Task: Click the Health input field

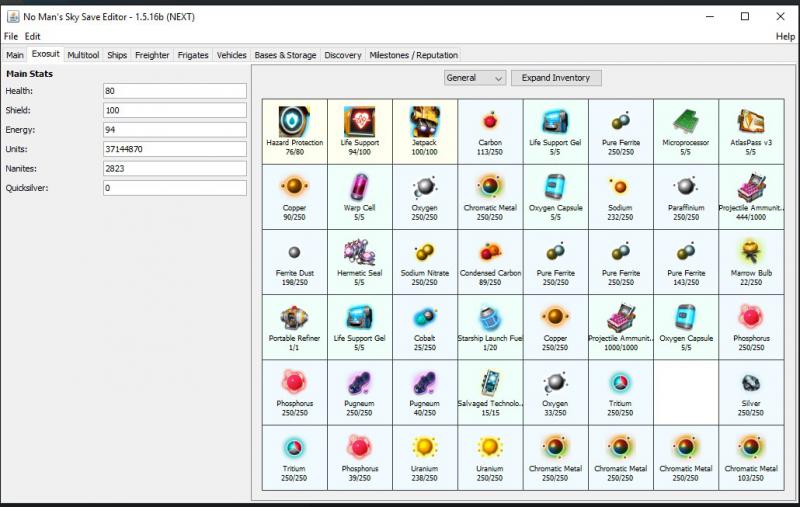Action: pyautogui.click(x=174, y=91)
